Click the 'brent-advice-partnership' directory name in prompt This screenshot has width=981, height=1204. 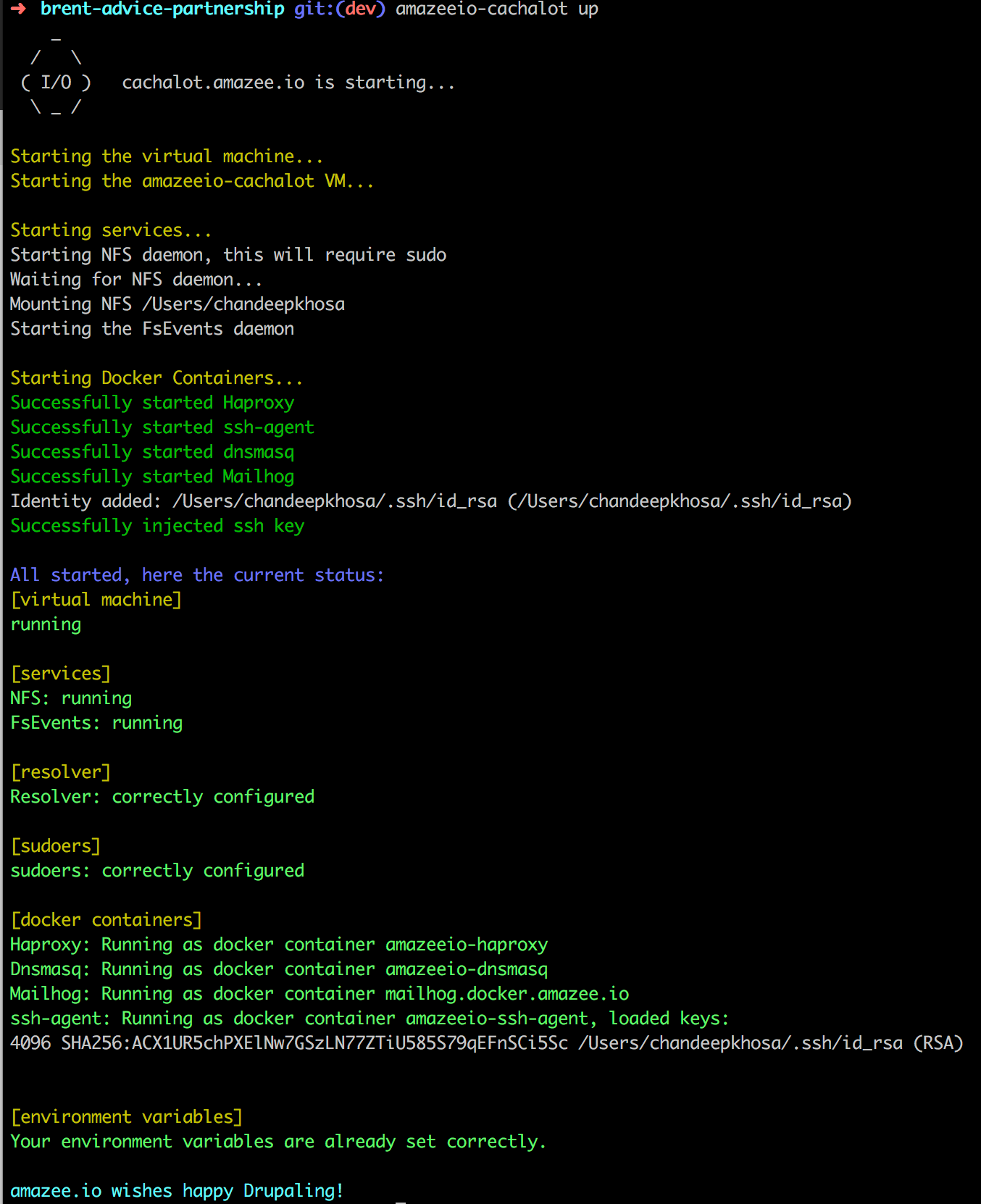pos(162,9)
